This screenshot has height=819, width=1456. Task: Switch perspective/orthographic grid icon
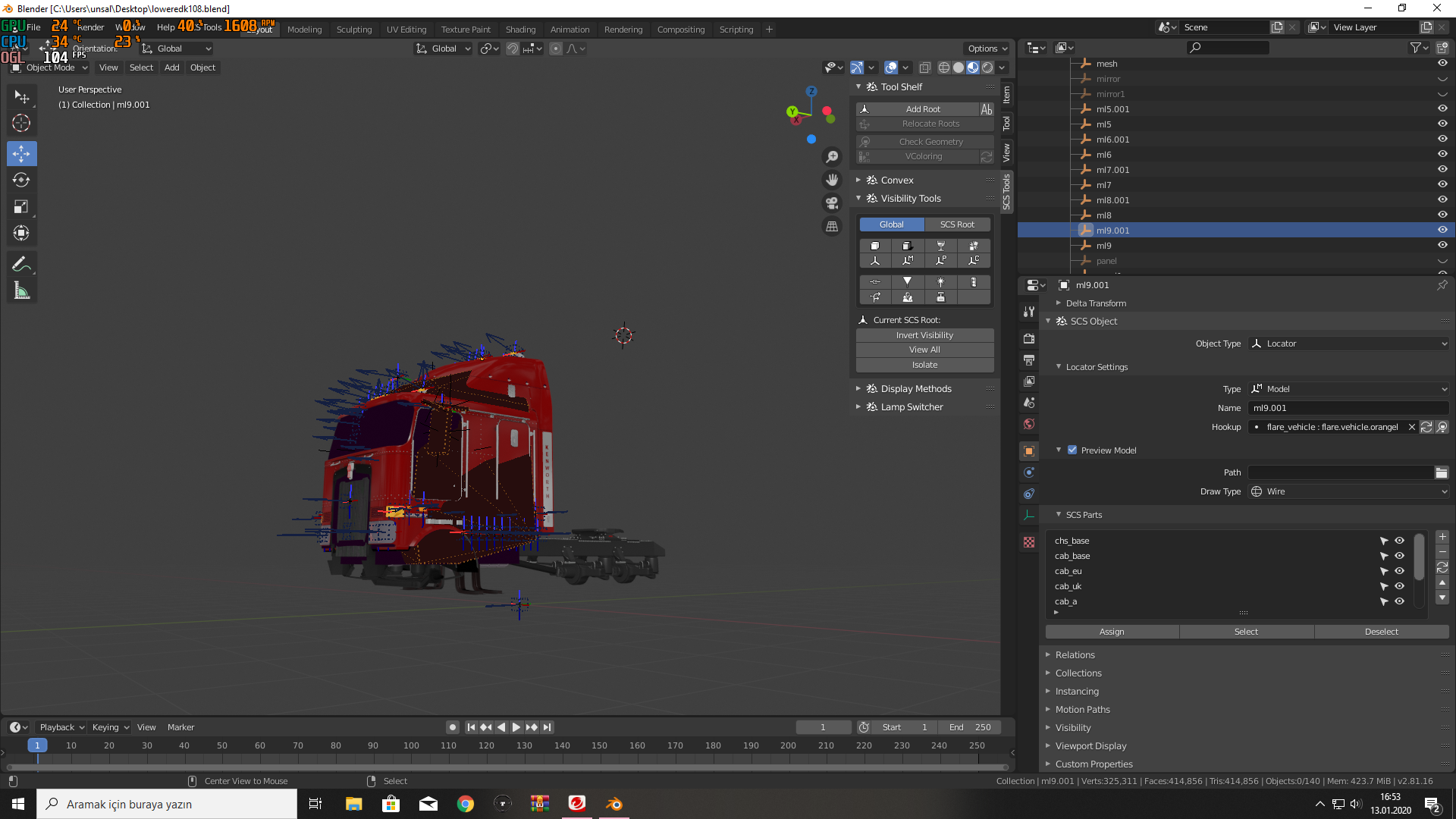(832, 227)
